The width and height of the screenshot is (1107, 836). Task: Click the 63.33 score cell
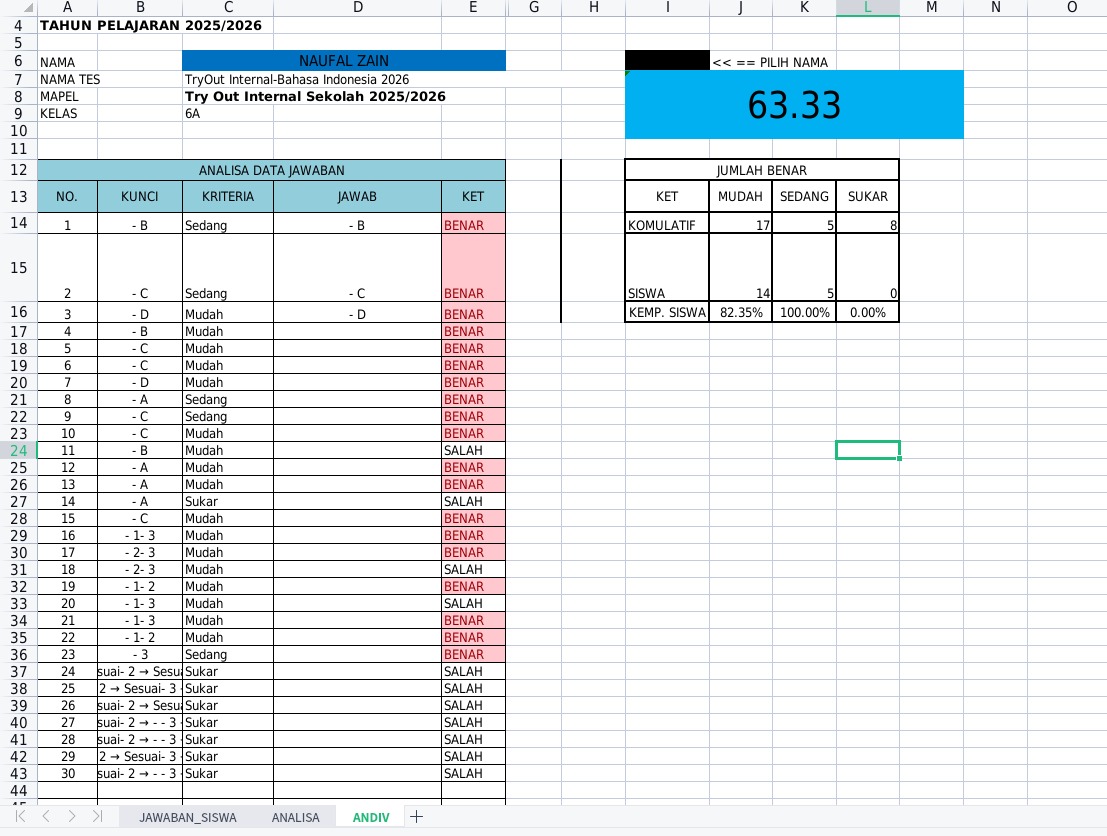pos(794,104)
